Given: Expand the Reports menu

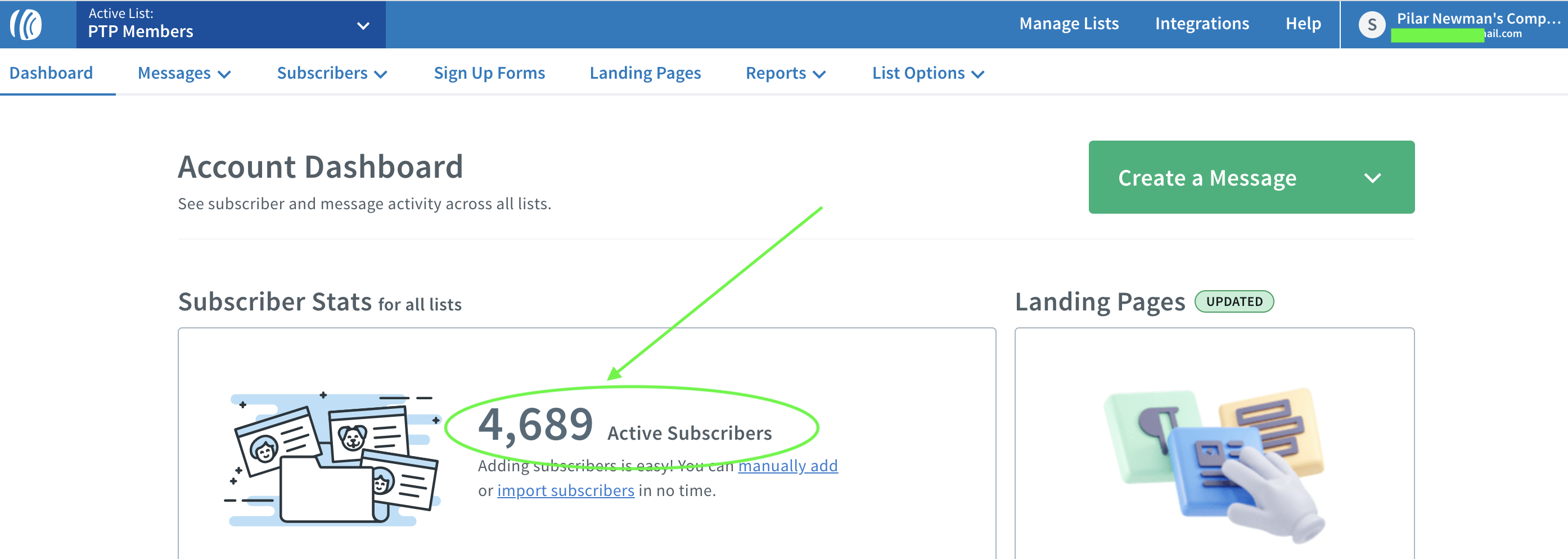Looking at the screenshot, I should [785, 74].
